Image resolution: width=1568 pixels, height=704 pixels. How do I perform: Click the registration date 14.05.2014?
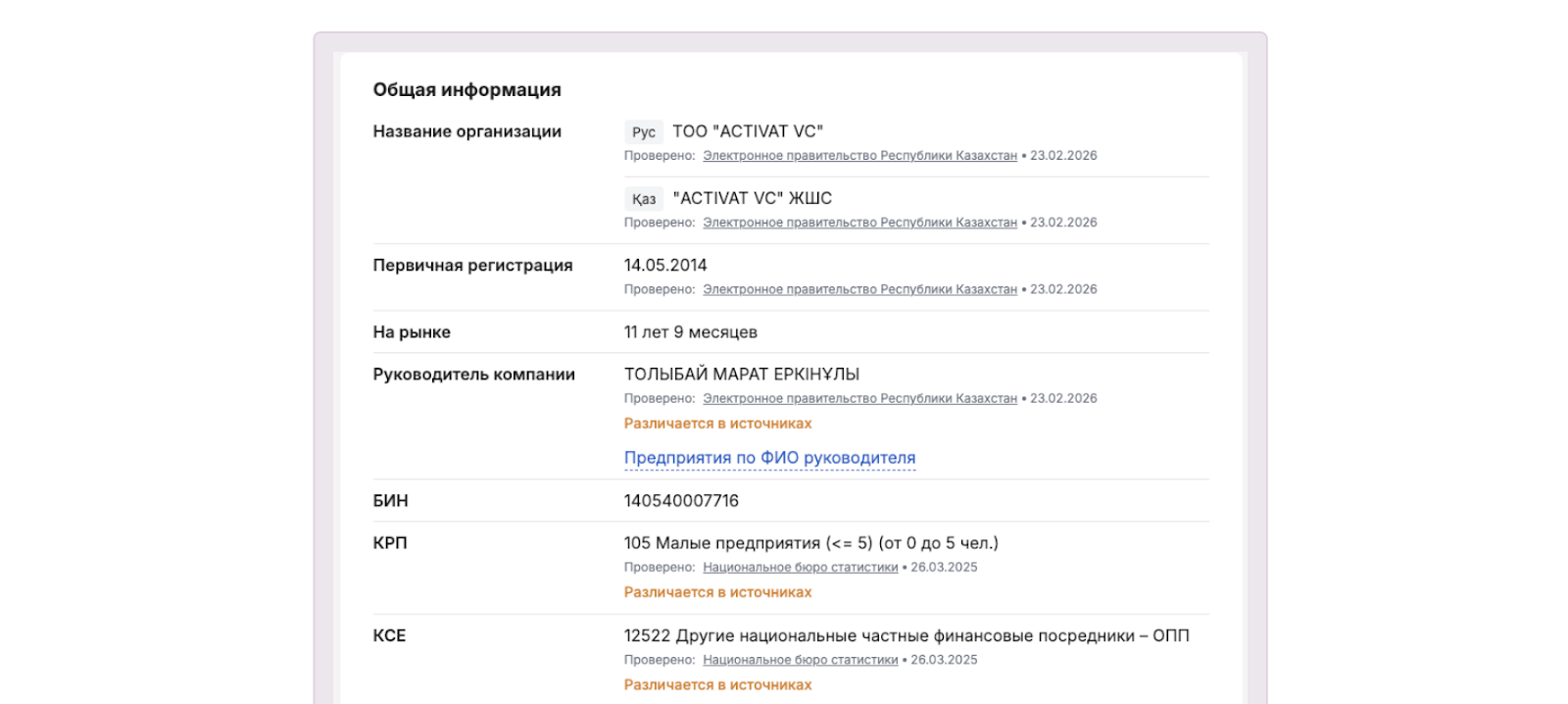[x=664, y=266]
